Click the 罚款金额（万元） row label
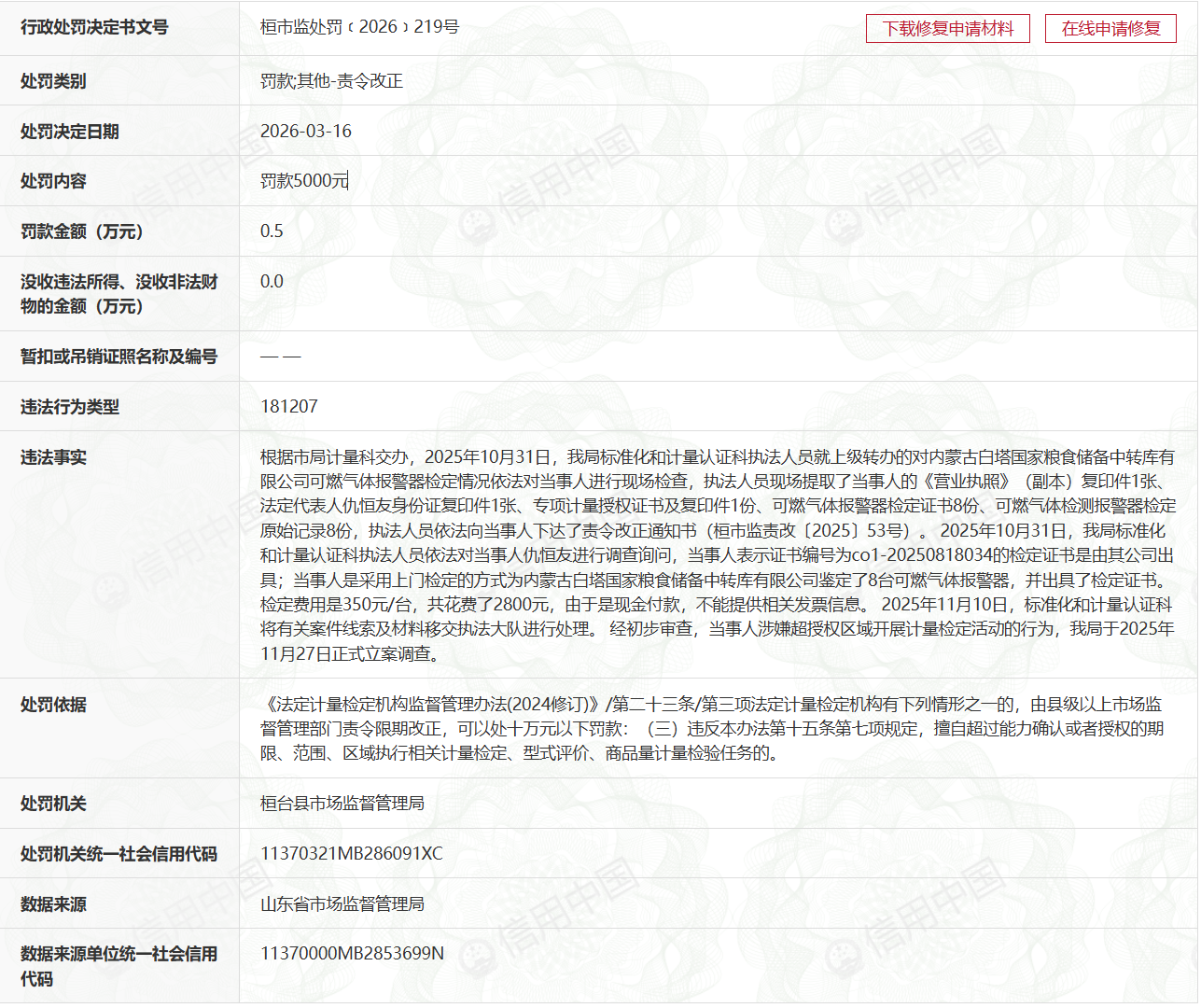Viewport: 1201px width, 1008px height. [81, 231]
